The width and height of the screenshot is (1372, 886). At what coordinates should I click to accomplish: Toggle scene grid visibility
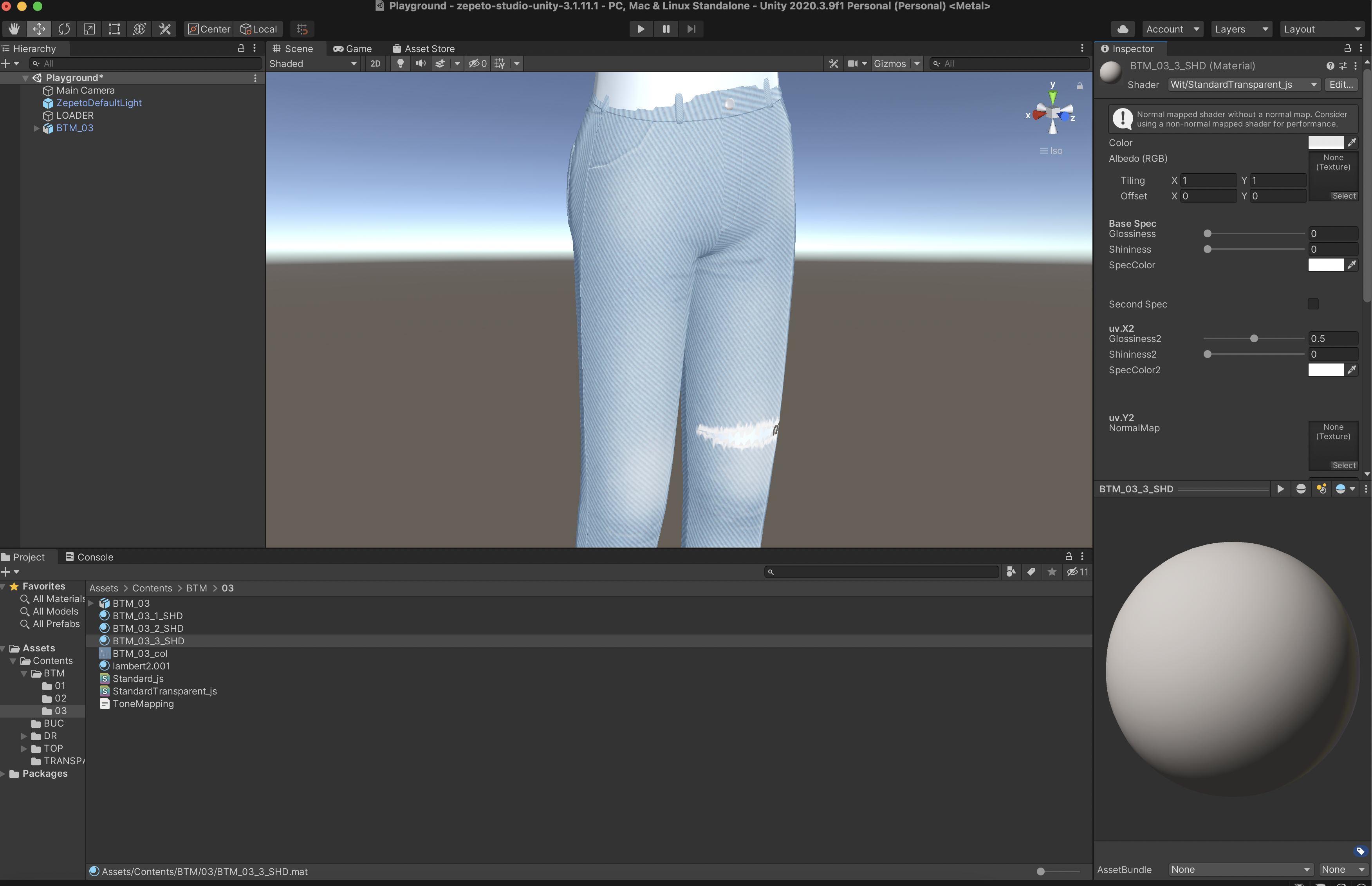point(500,63)
